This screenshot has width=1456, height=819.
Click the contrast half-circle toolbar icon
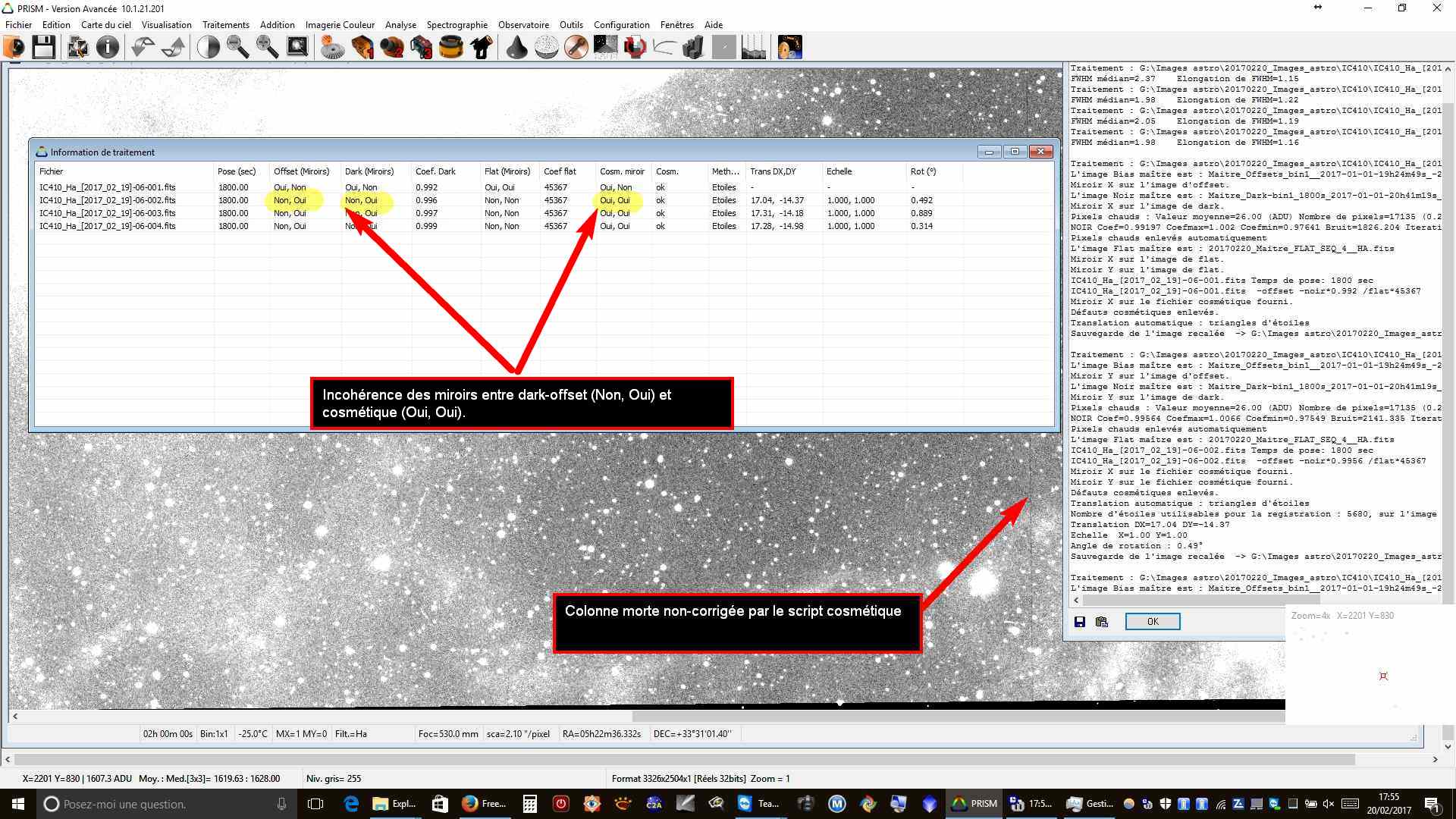pos(208,47)
